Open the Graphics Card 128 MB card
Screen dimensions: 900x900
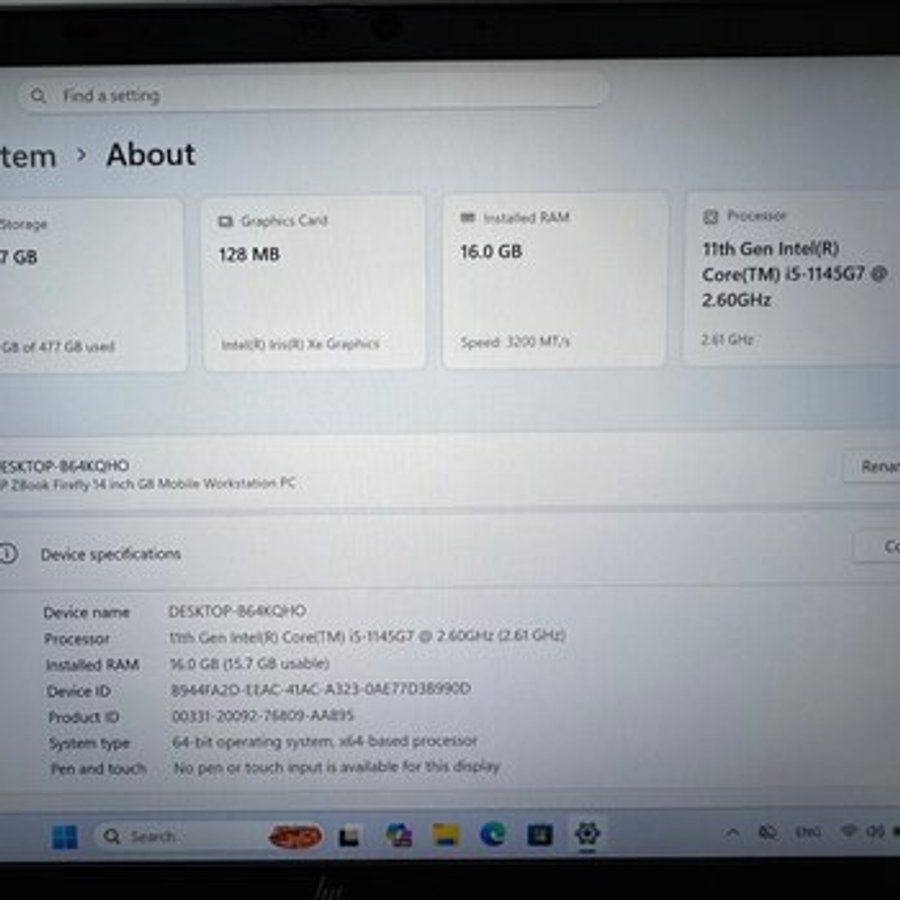314,282
